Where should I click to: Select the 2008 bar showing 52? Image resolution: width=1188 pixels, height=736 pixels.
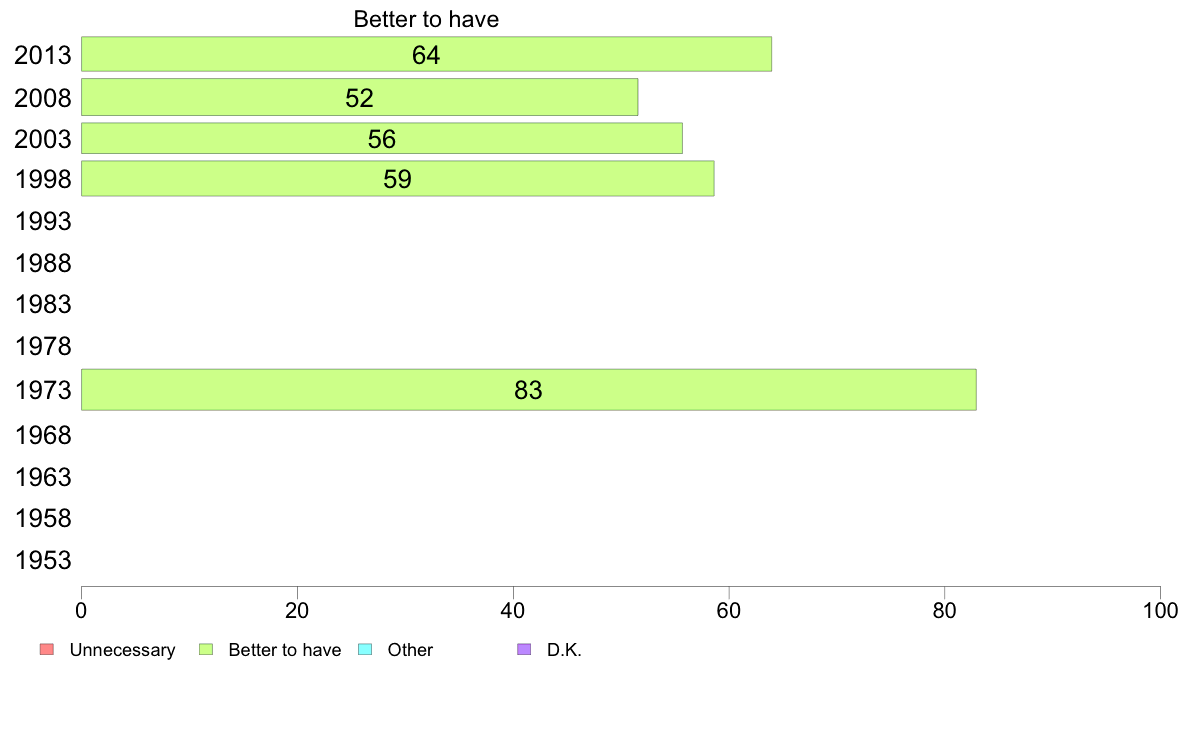(x=359, y=97)
